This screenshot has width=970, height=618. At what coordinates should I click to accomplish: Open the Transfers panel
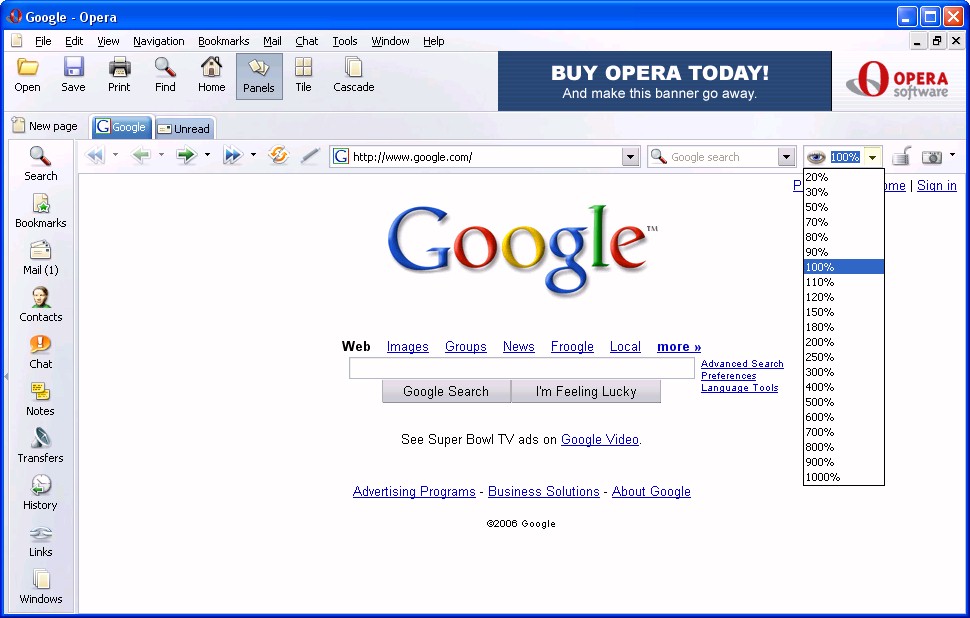click(x=41, y=445)
